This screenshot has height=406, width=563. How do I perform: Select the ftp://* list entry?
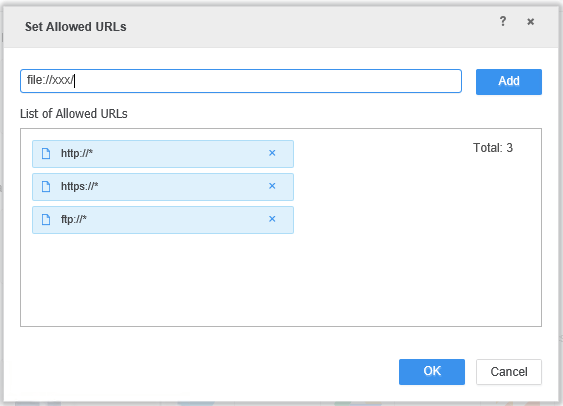[163, 220]
